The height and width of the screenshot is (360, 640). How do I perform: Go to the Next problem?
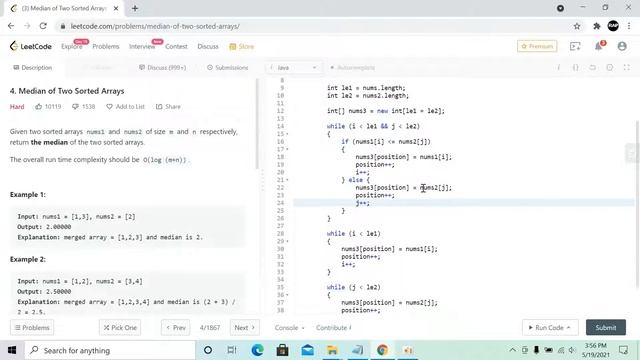[x=244, y=328]
